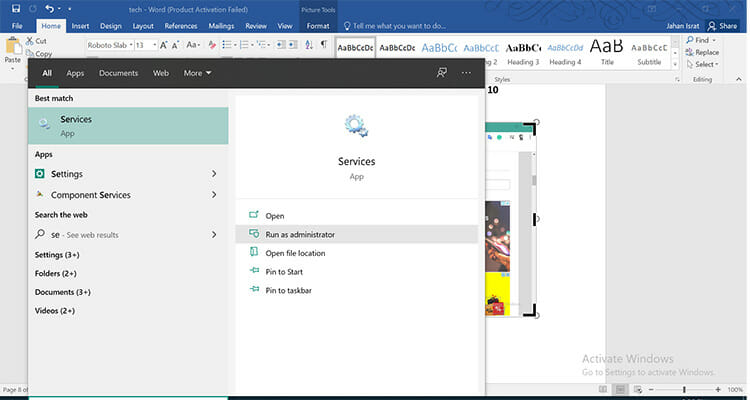Click Replace in the Editing group

[702, 52]
